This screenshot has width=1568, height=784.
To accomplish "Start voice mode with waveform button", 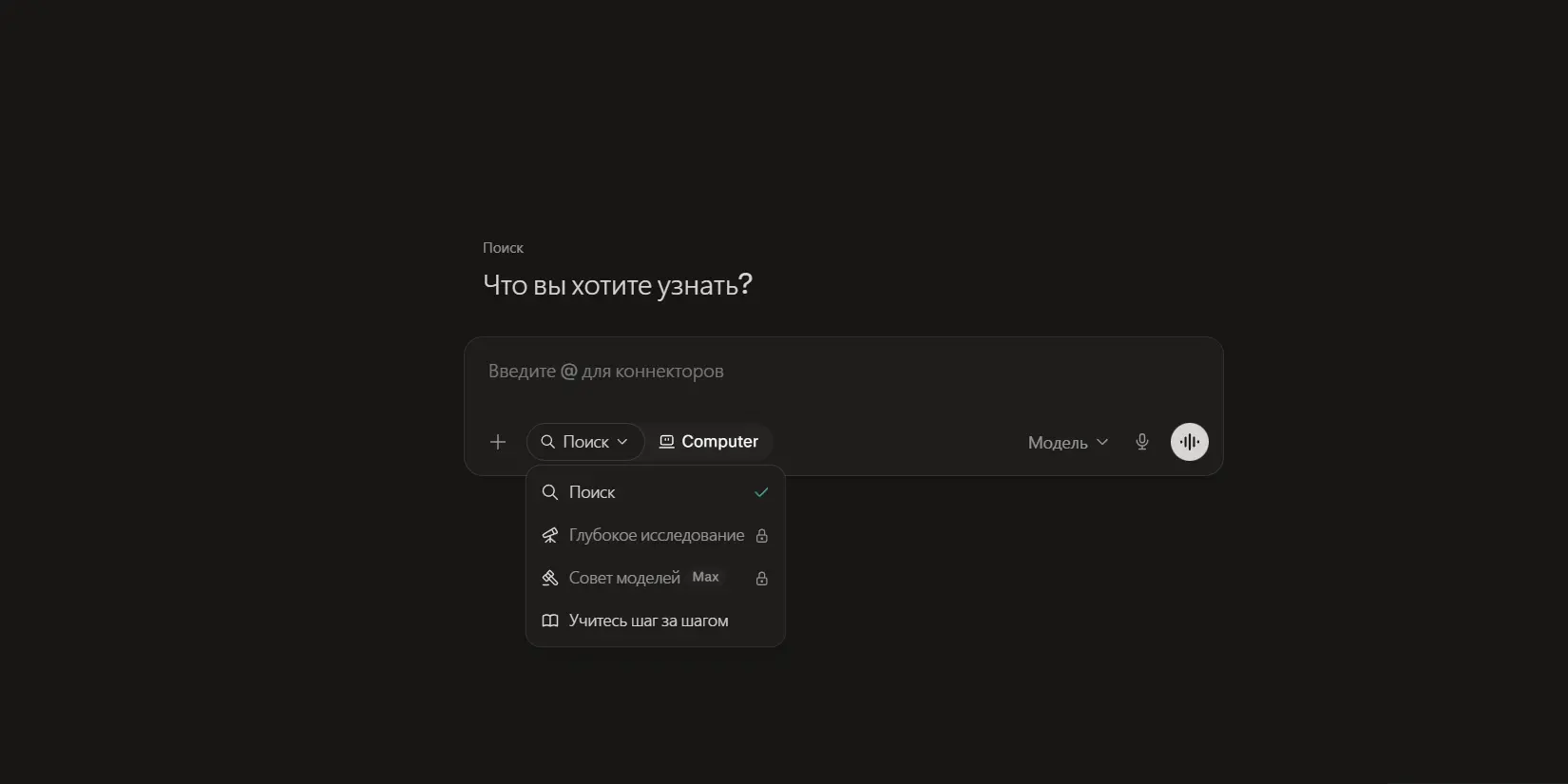I will pyautogui.click(x=1190, y=442).
